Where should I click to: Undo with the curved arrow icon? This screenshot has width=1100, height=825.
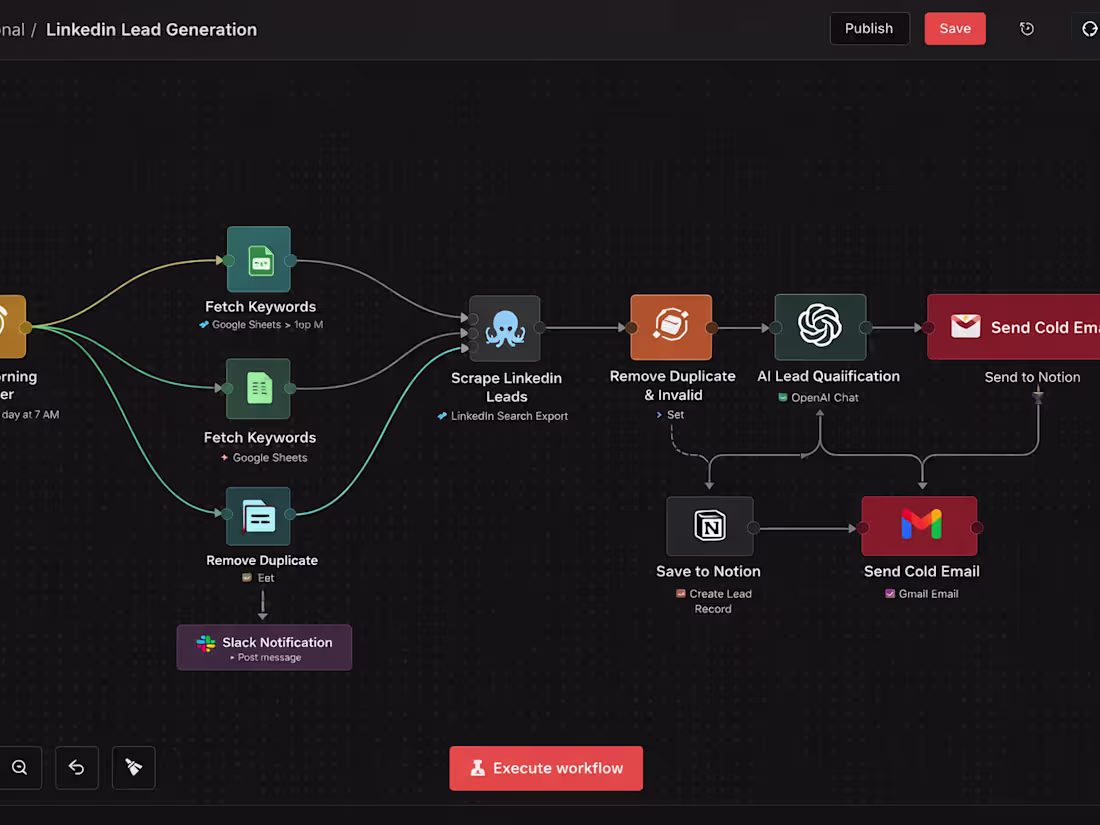click(x=76, y=767)
